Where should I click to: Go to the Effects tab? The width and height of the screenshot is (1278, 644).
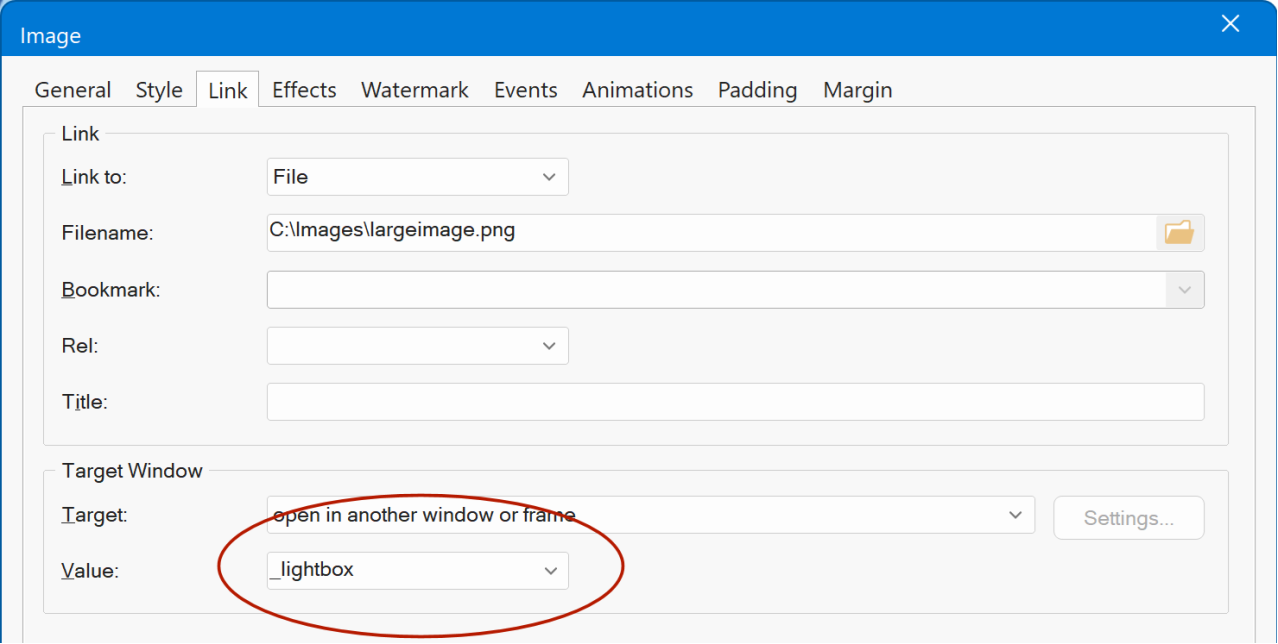point(304,90)
